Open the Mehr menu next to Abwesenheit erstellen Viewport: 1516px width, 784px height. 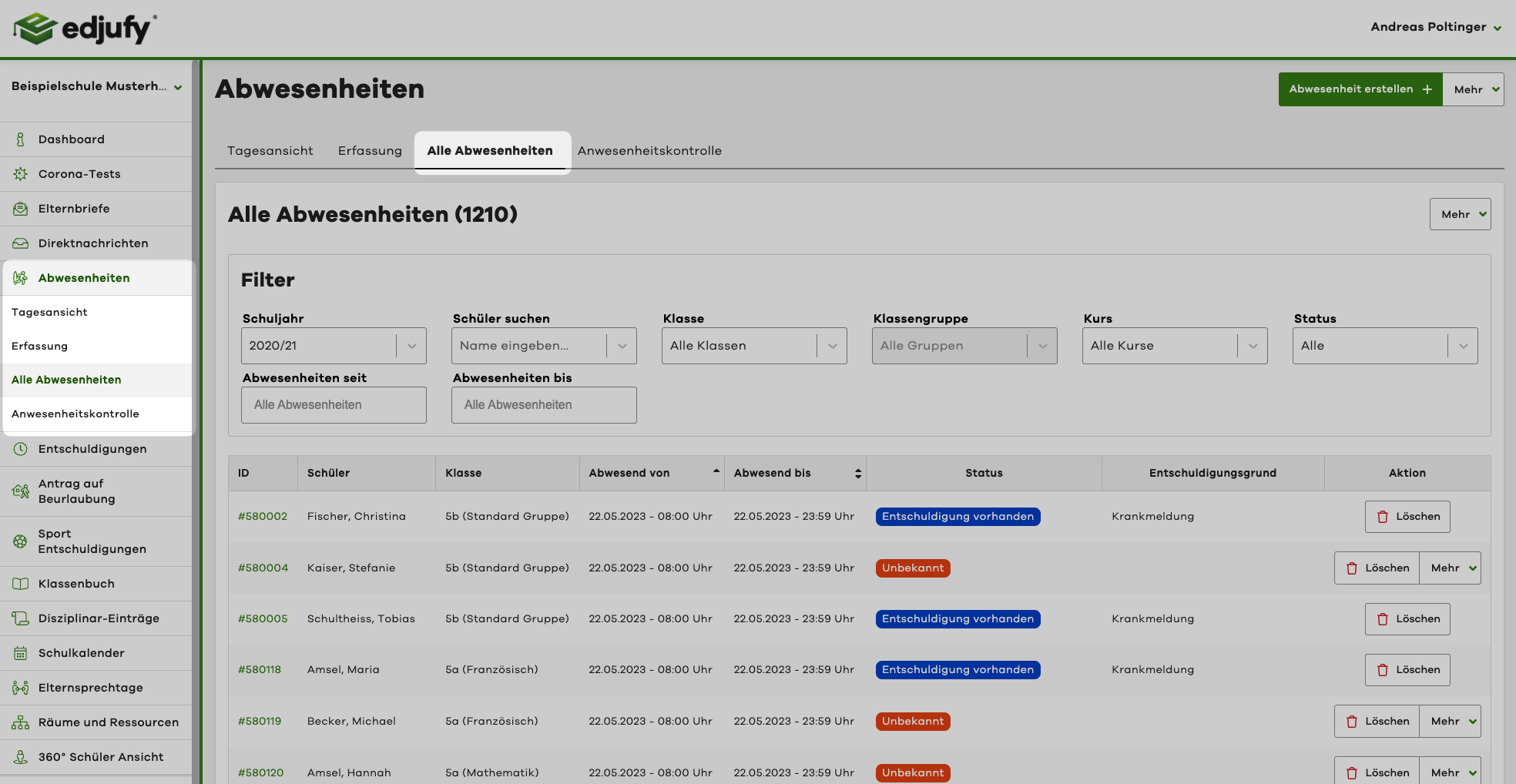coord(1472,89)
